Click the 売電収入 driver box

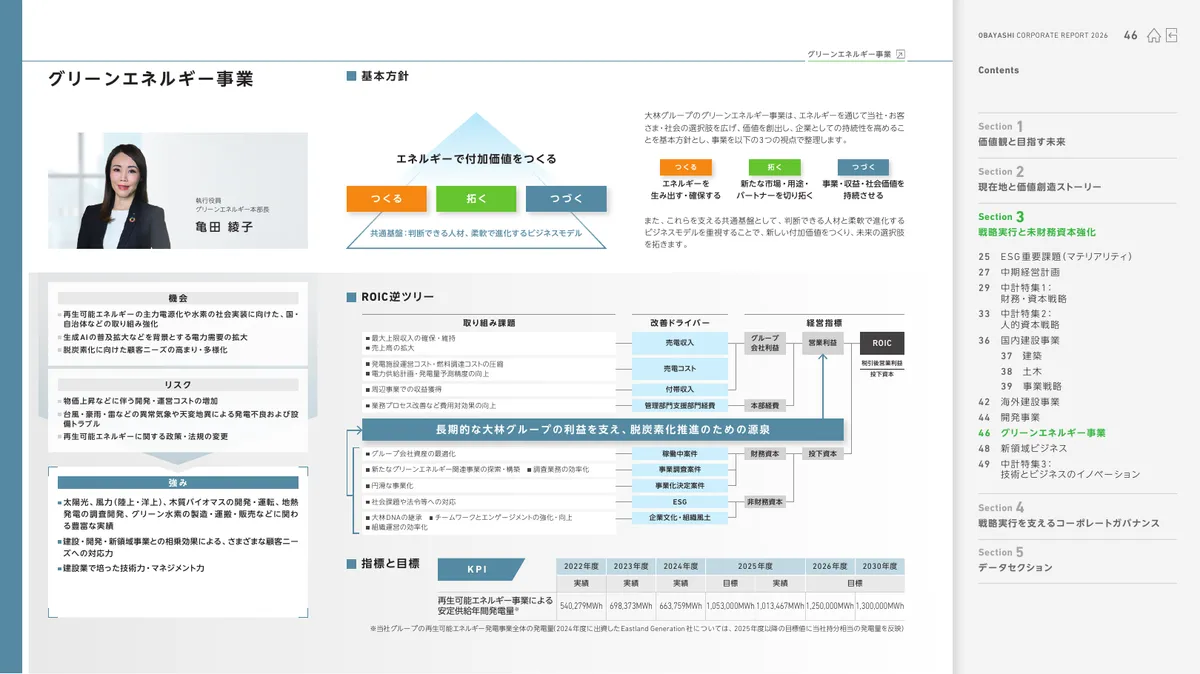pos(680,343)
